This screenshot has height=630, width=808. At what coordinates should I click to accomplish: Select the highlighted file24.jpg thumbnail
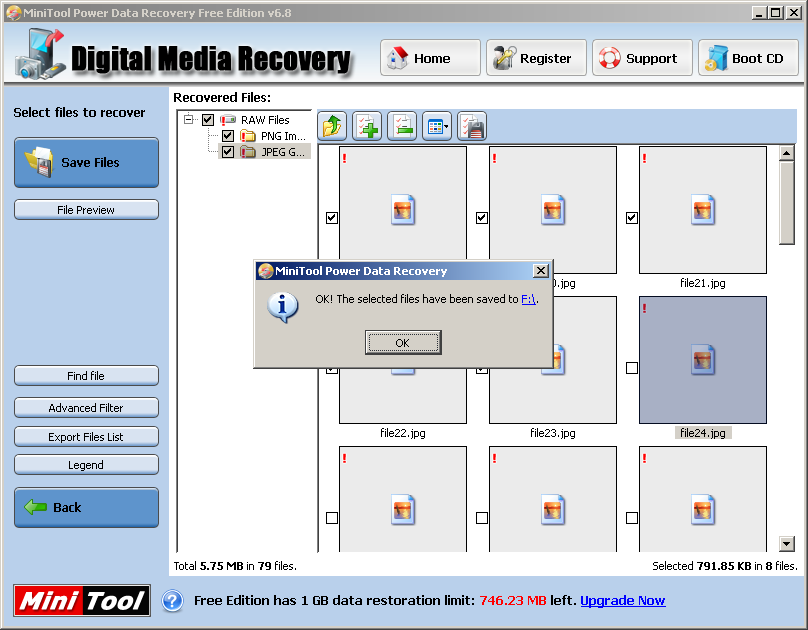coord(702,360)
